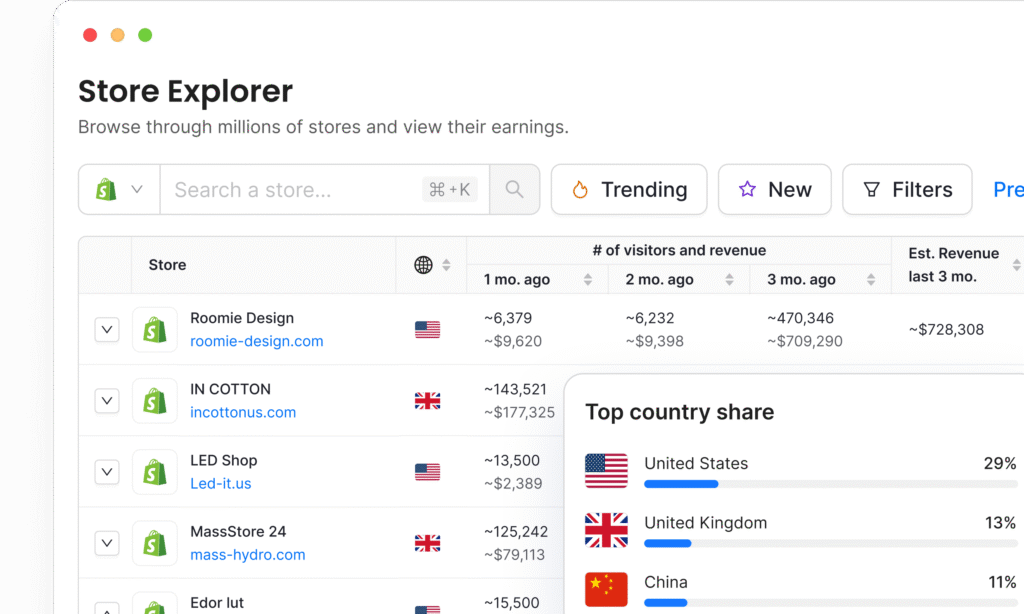Viewport: 1024px width, 614px height.
Task: Open the Shopify platform dropdown
Action: [x=120, y=190]
